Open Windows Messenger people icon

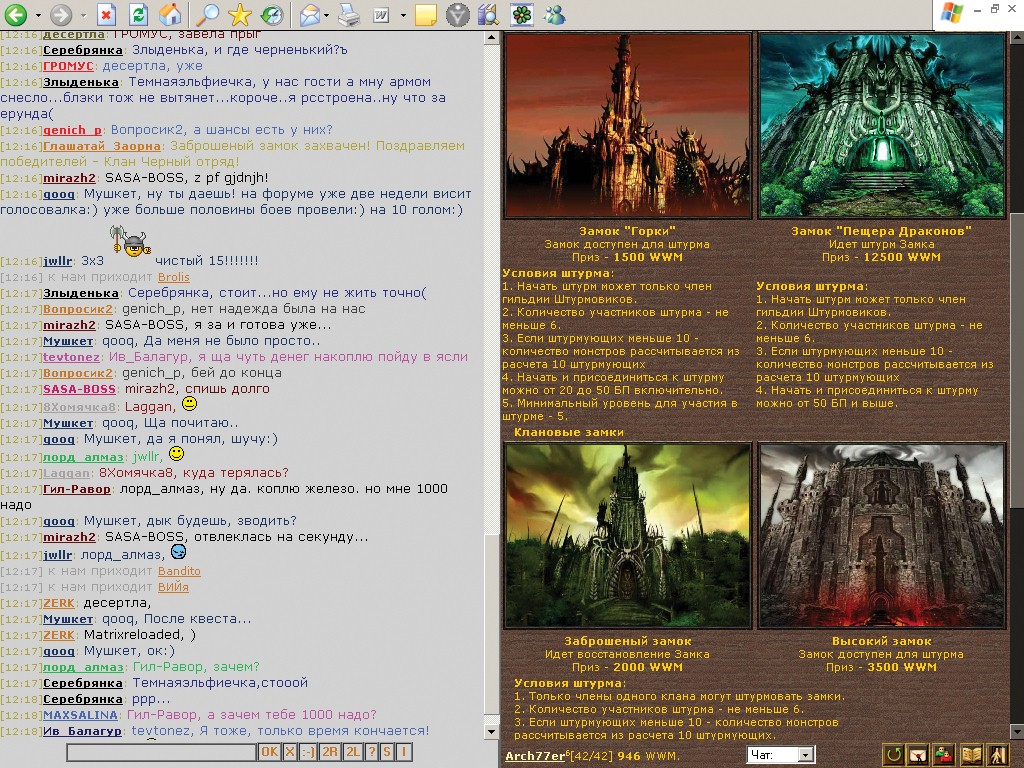pyautogui.click(x=554, y=14)
